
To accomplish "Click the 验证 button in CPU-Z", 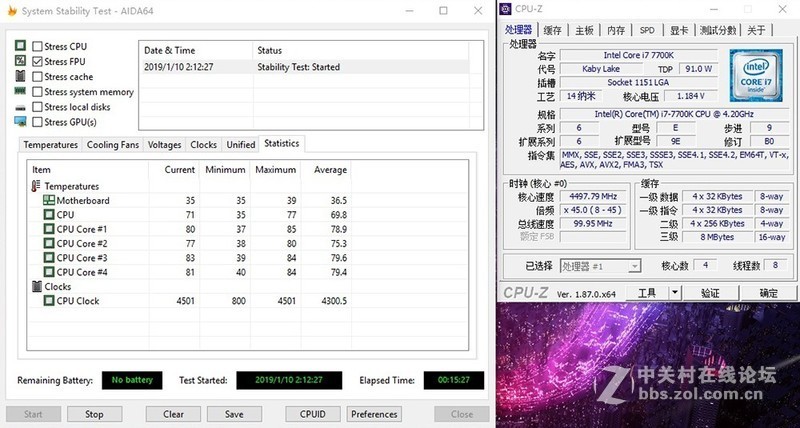I will click(710, 293).
